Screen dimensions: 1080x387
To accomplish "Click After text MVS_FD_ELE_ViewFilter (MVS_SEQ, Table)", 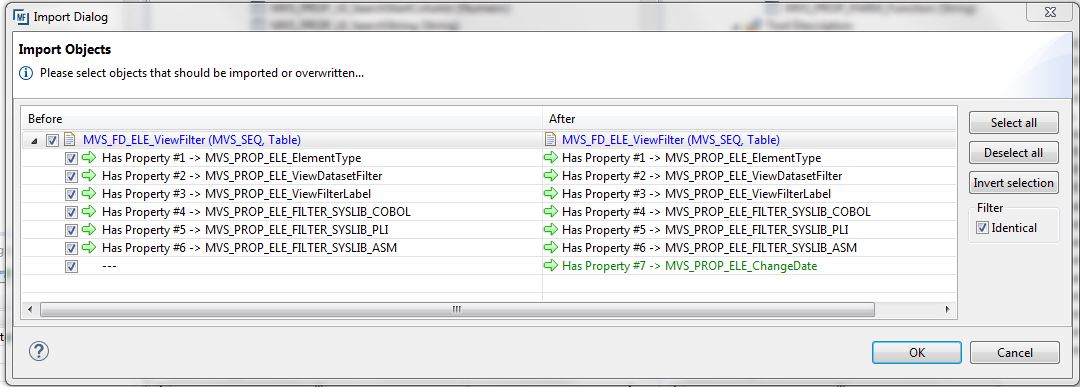I will coord(671,140).
